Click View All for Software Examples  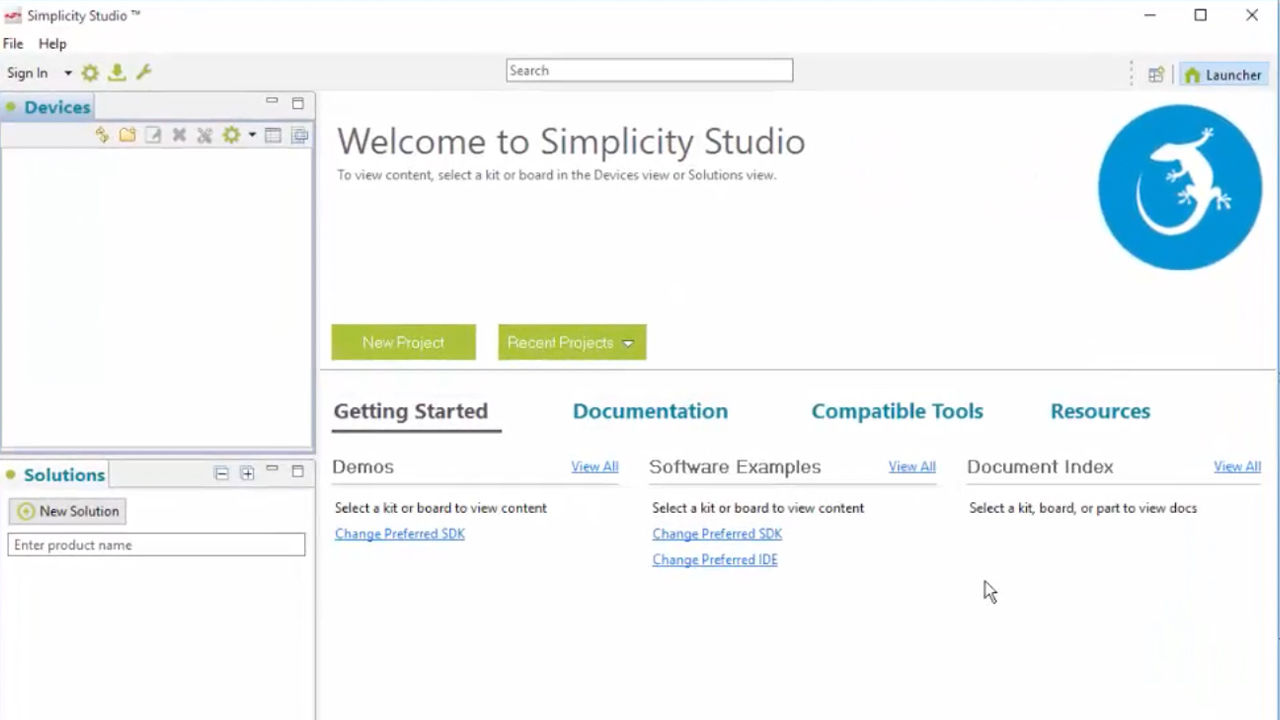tap(912, 467)
